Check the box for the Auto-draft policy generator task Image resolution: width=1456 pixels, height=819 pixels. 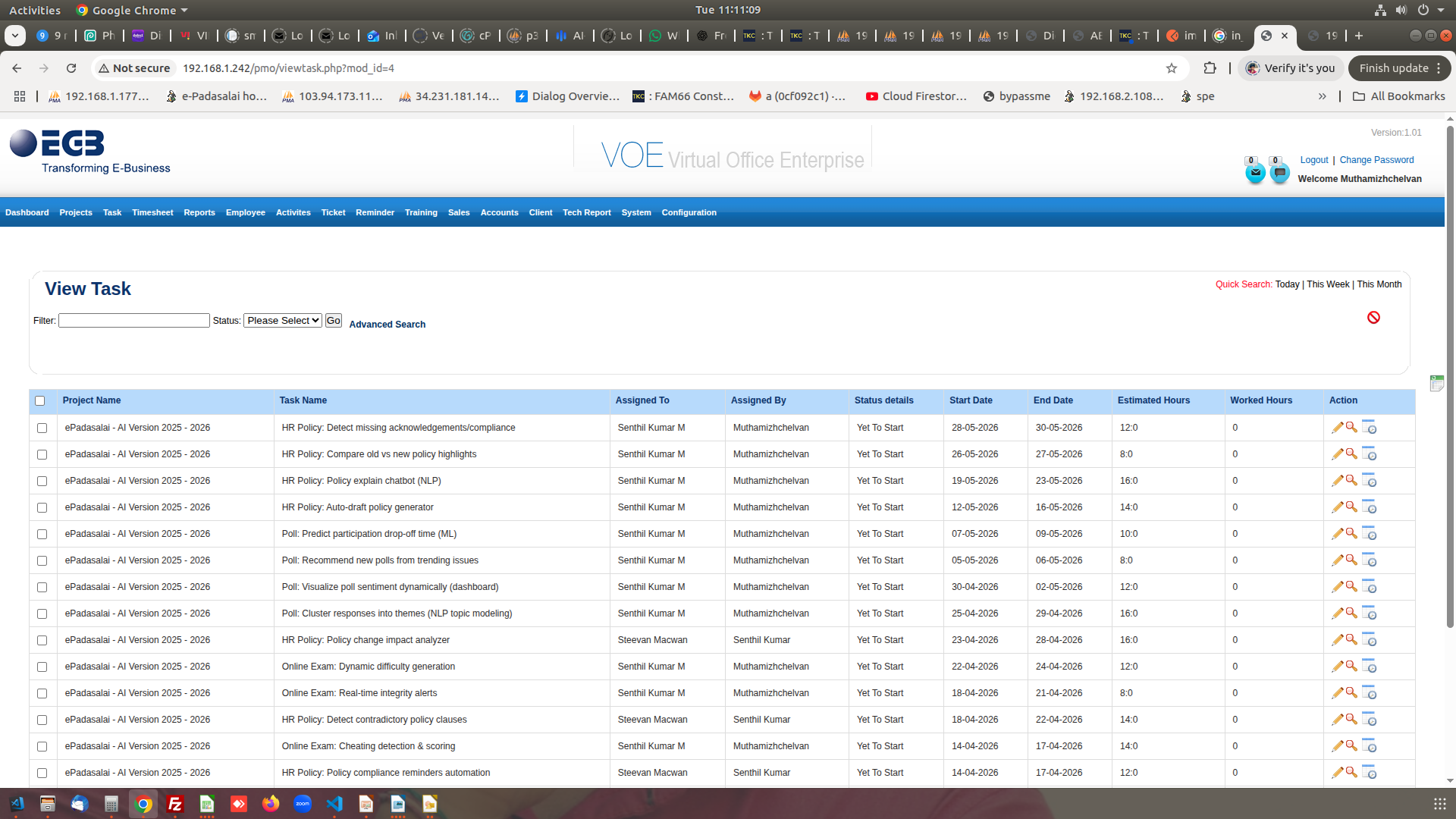42,508
